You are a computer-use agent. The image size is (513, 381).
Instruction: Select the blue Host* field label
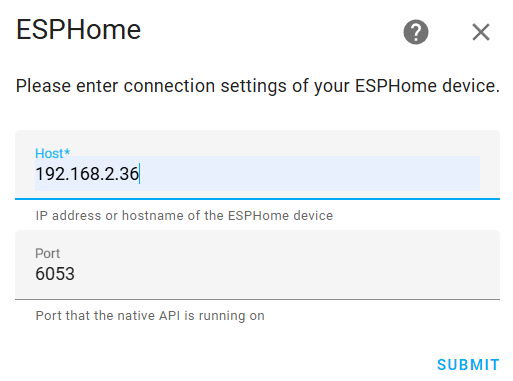coord(53,153)
